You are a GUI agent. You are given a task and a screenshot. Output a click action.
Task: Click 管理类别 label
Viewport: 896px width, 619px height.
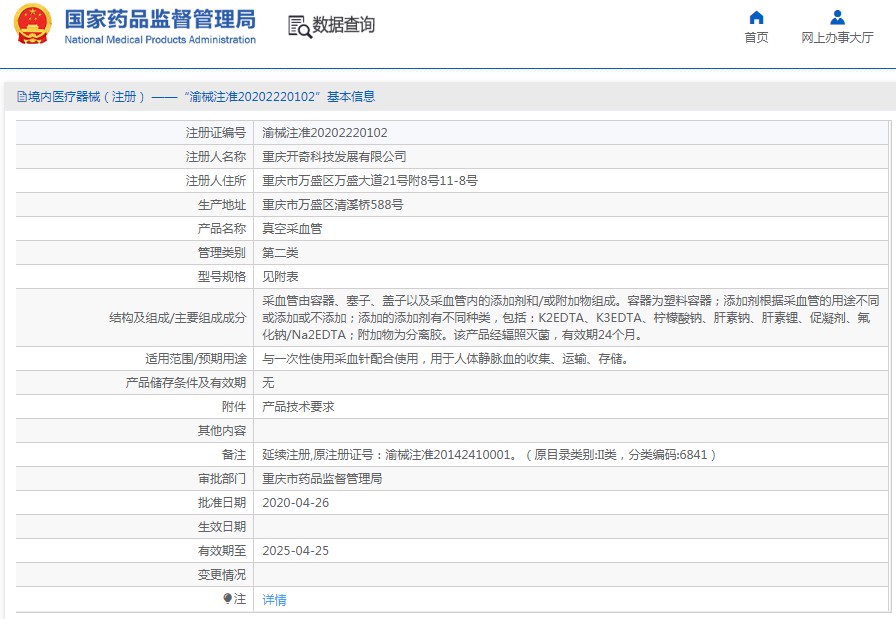(222, 253)
